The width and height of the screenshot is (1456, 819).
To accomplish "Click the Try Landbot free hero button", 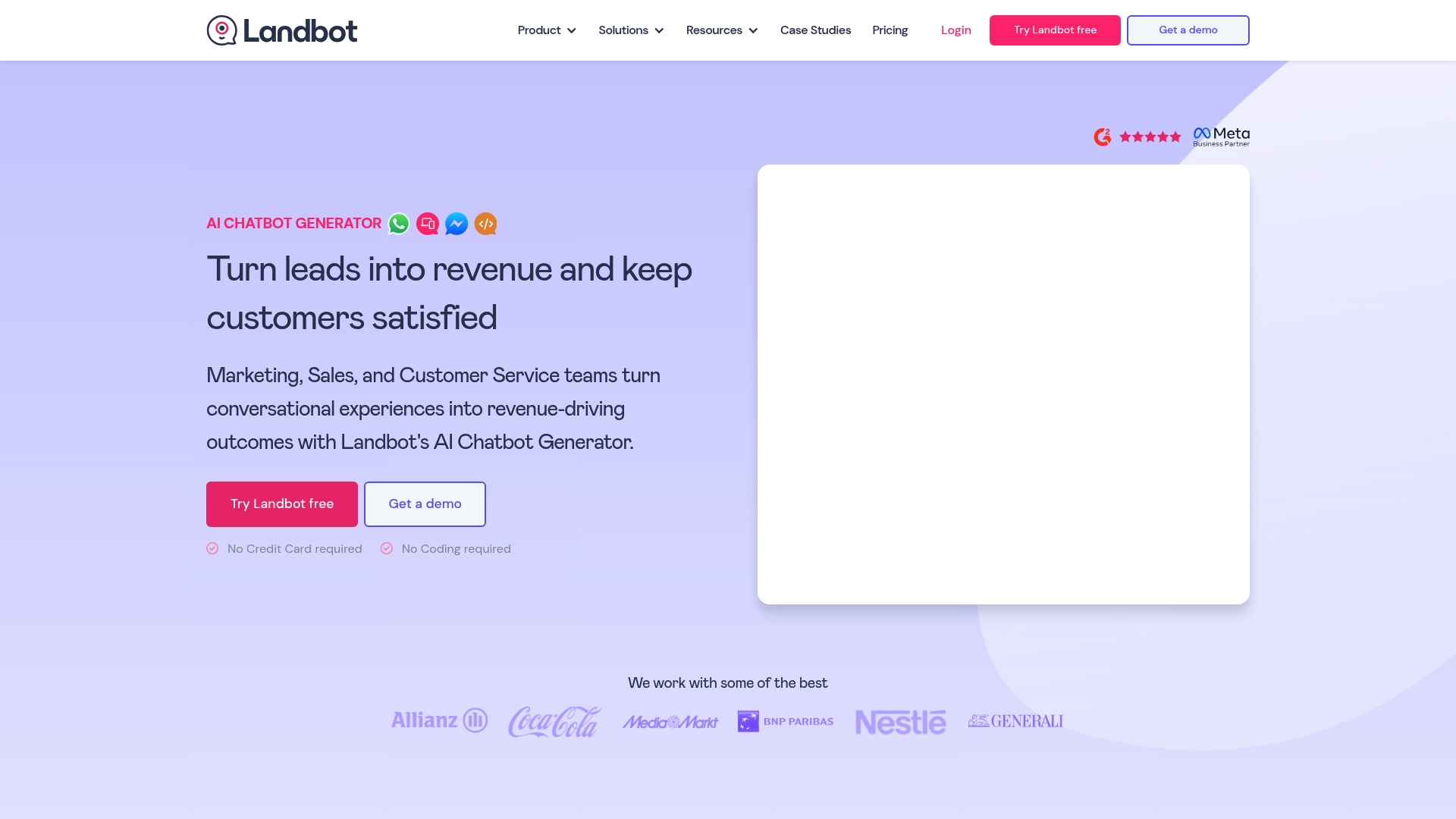I will coord(281,504).
